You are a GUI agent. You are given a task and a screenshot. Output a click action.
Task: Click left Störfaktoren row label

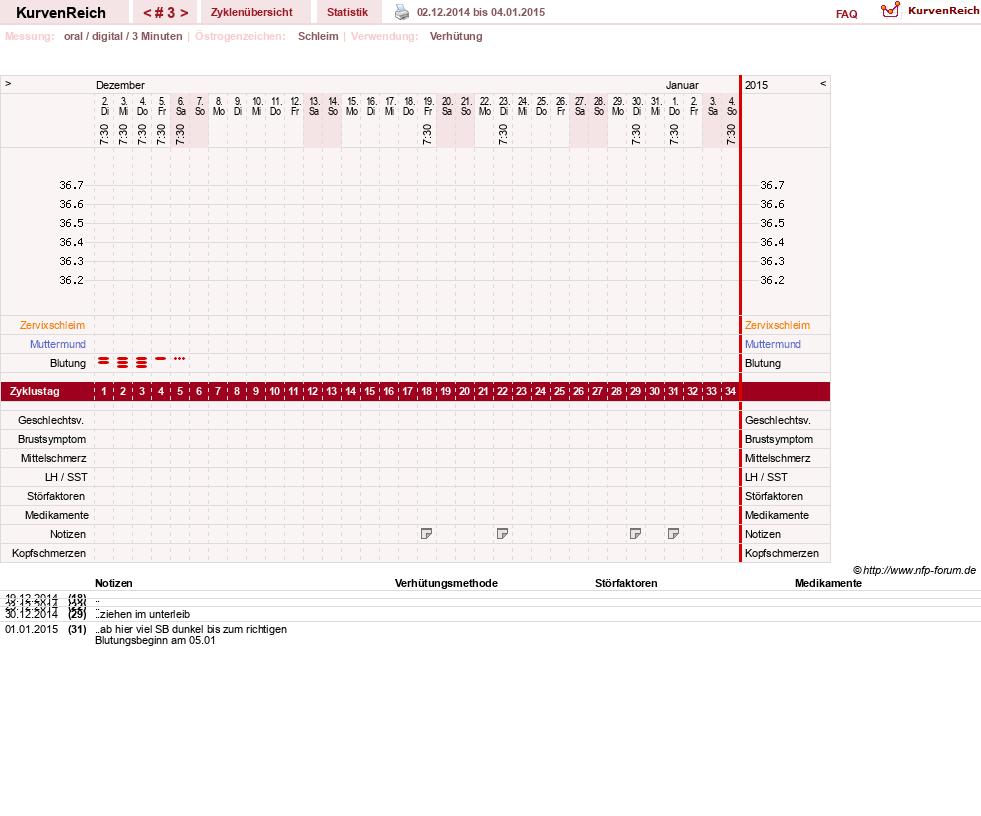(x=56, y=496)
